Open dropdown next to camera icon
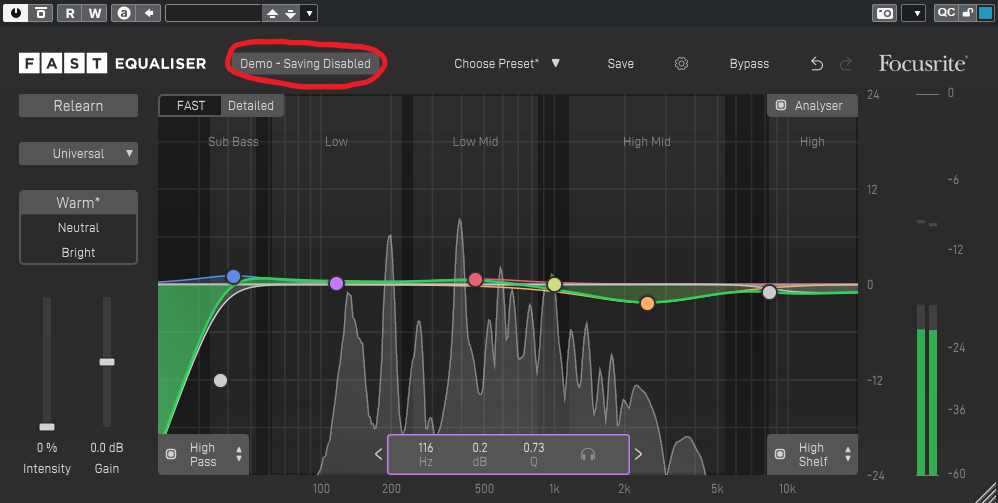Viewport: 998px width, 503px height. pyautogui.click(x=913, y=13)
